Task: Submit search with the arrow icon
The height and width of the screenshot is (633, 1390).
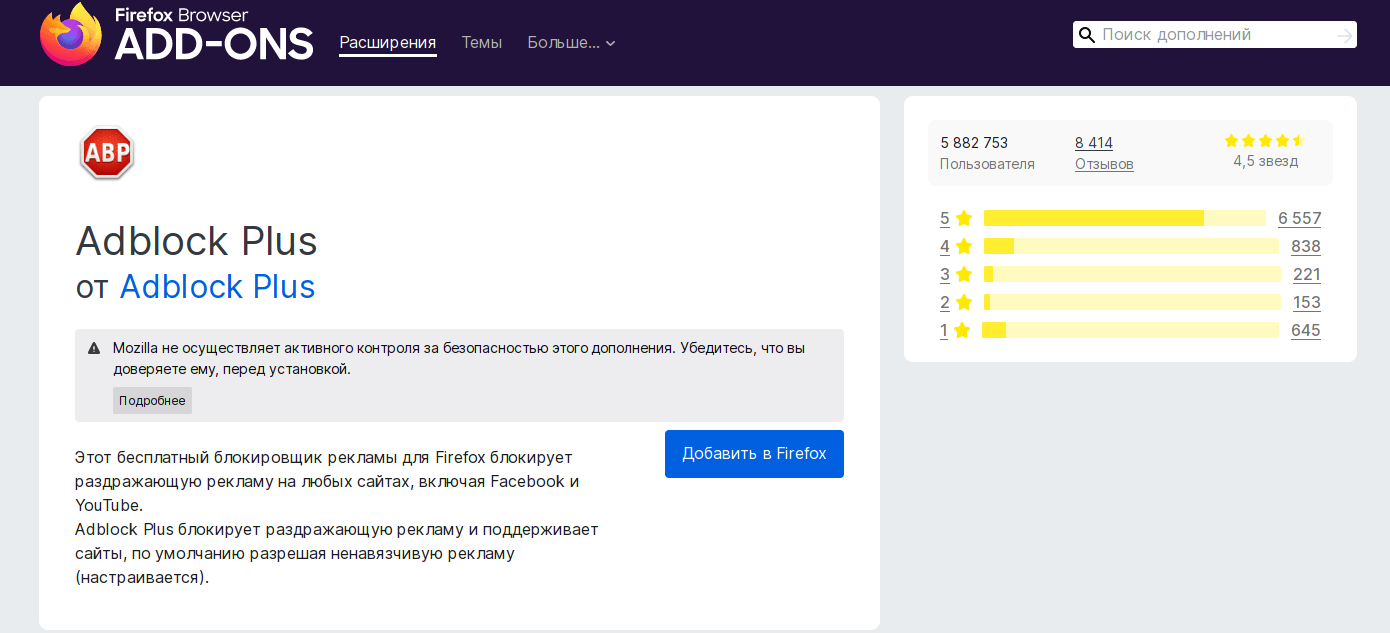Action: [1344, 35]
